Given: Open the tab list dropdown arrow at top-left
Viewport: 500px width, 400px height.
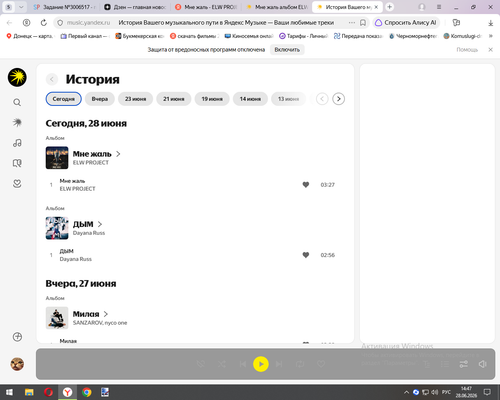Looking at the screenshot, I should 21,7.
